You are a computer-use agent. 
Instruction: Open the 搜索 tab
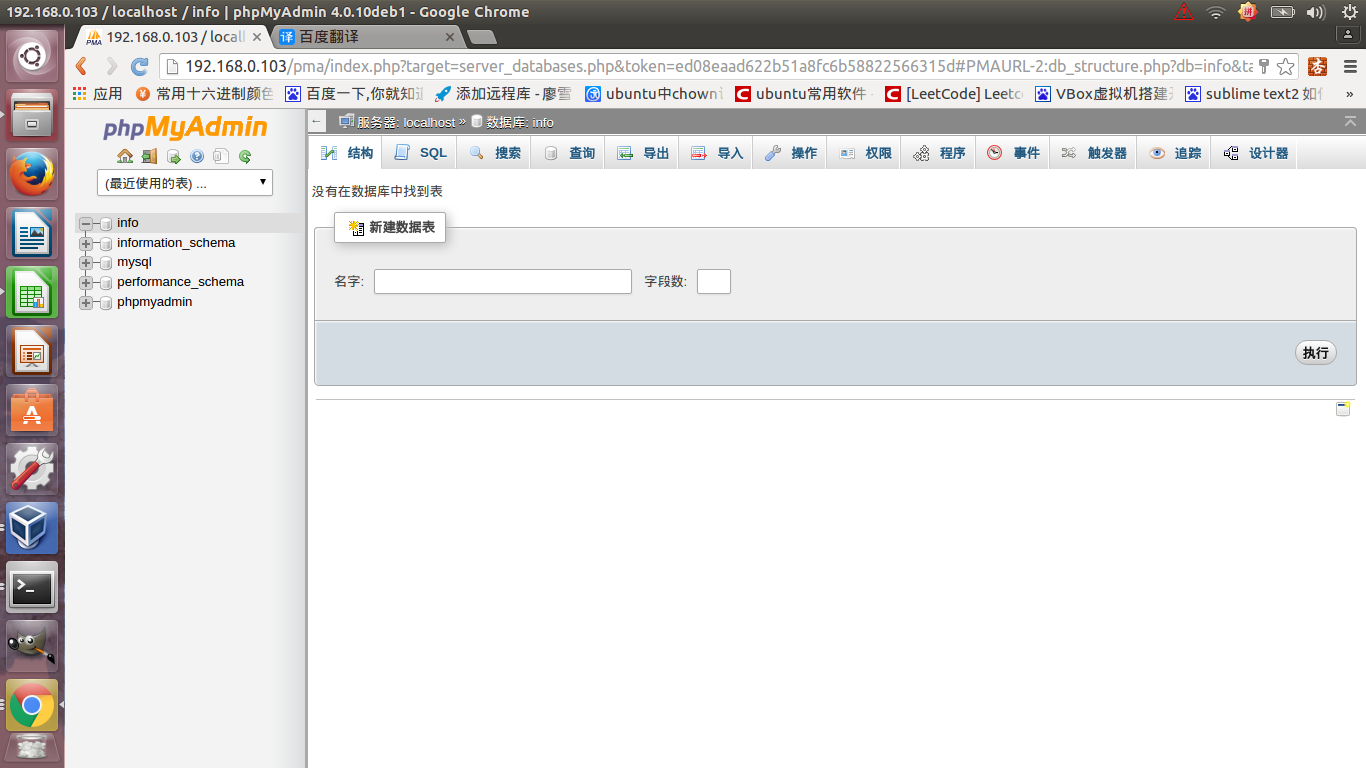click(494, 153)
